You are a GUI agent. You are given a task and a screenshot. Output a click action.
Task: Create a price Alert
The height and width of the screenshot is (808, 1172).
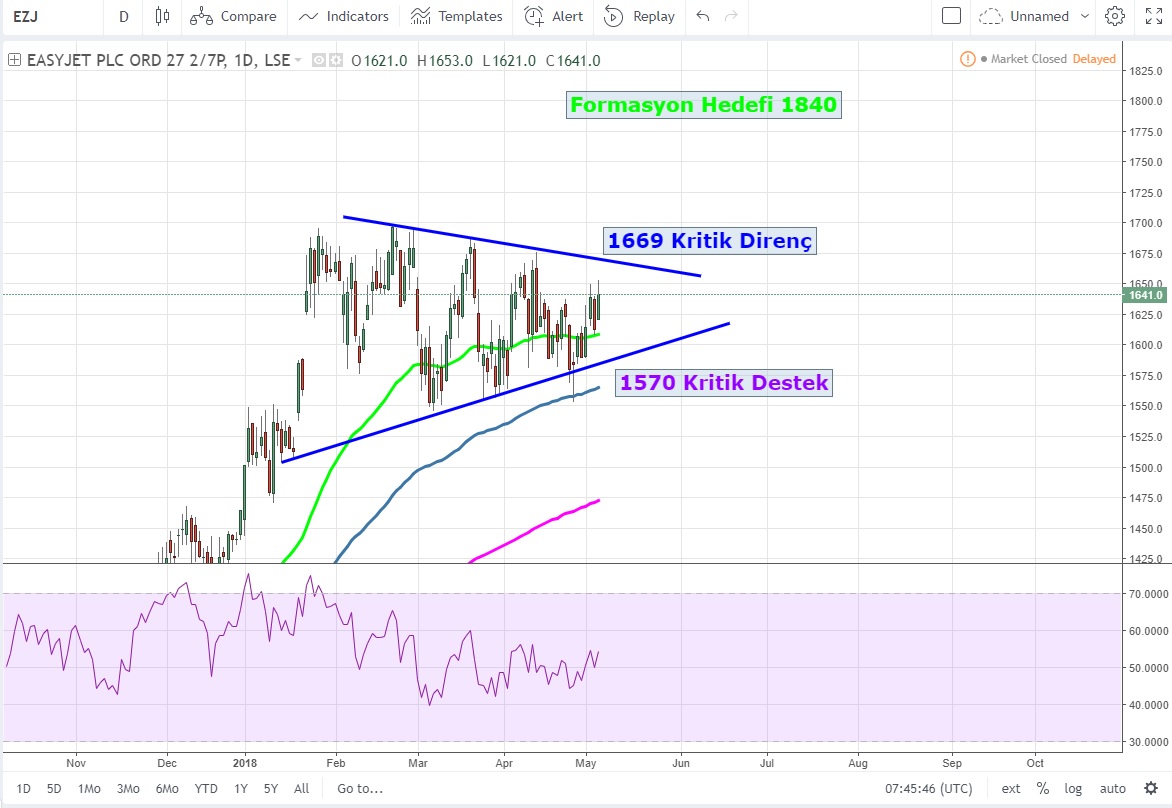(x=554, y=16)
